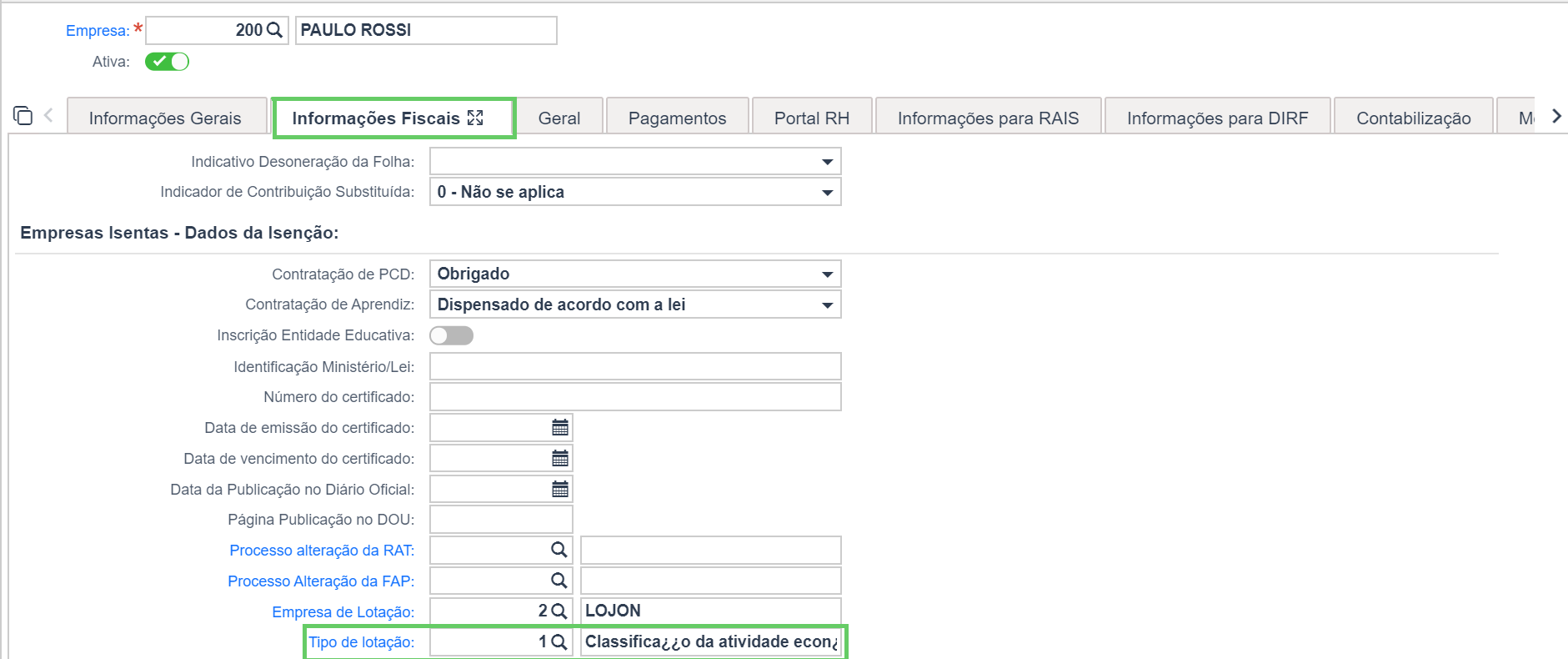Search Processo alteração da RAT magnifier icon
Viewport: 1568px width, 659px height.
559,550
